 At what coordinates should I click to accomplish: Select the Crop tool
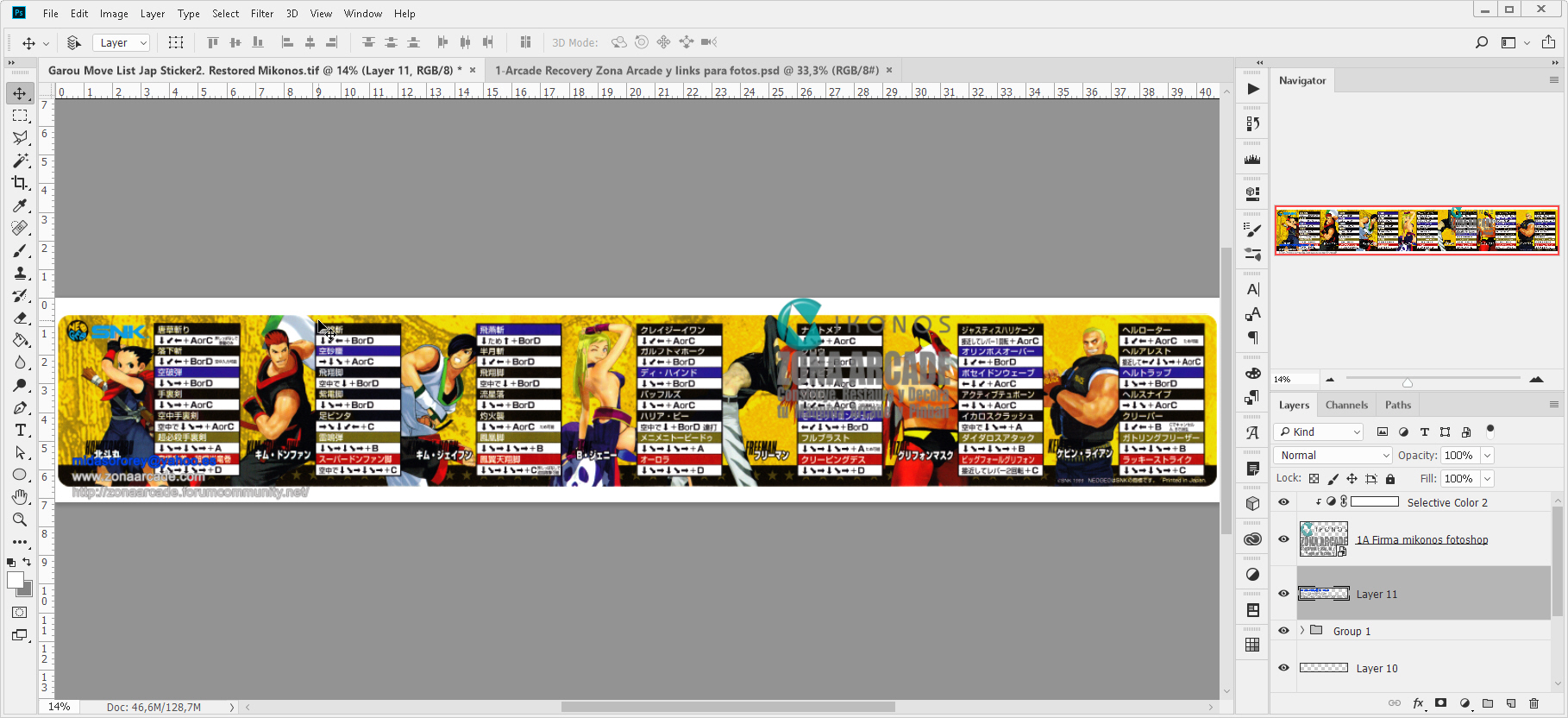[20, 183]
